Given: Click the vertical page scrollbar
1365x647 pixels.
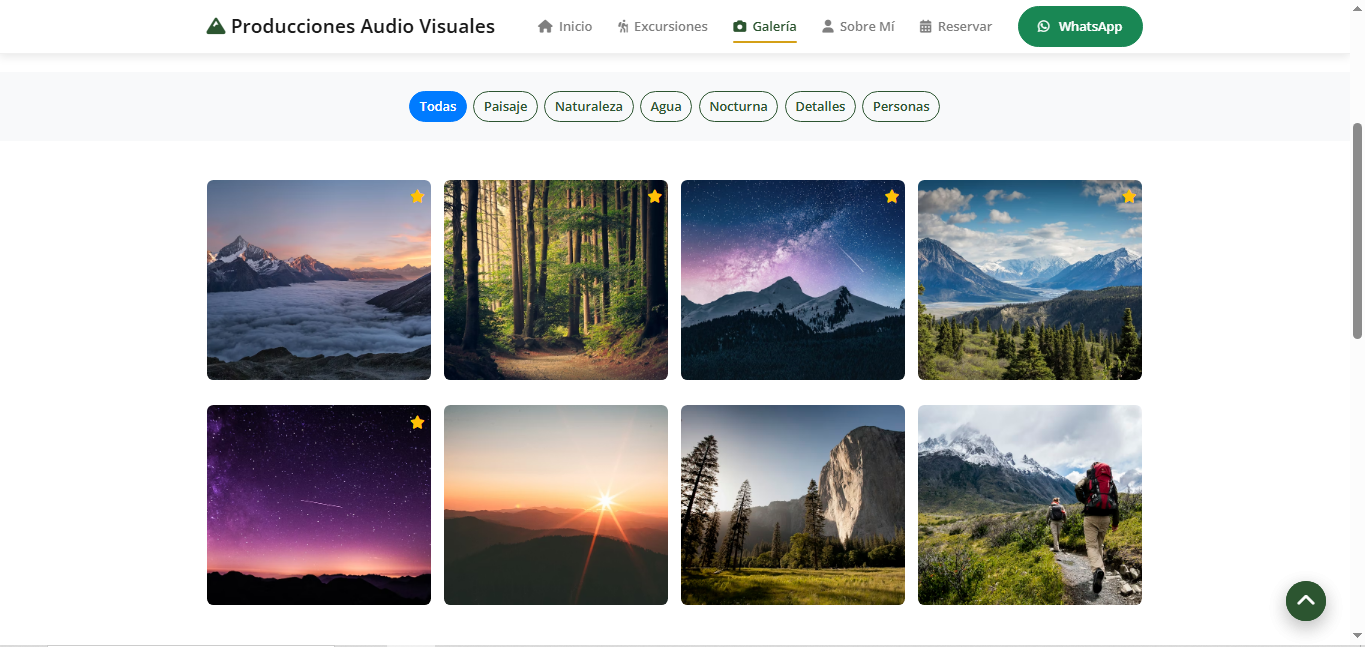Looking at the screenshot, I should tap(1357, 230).
